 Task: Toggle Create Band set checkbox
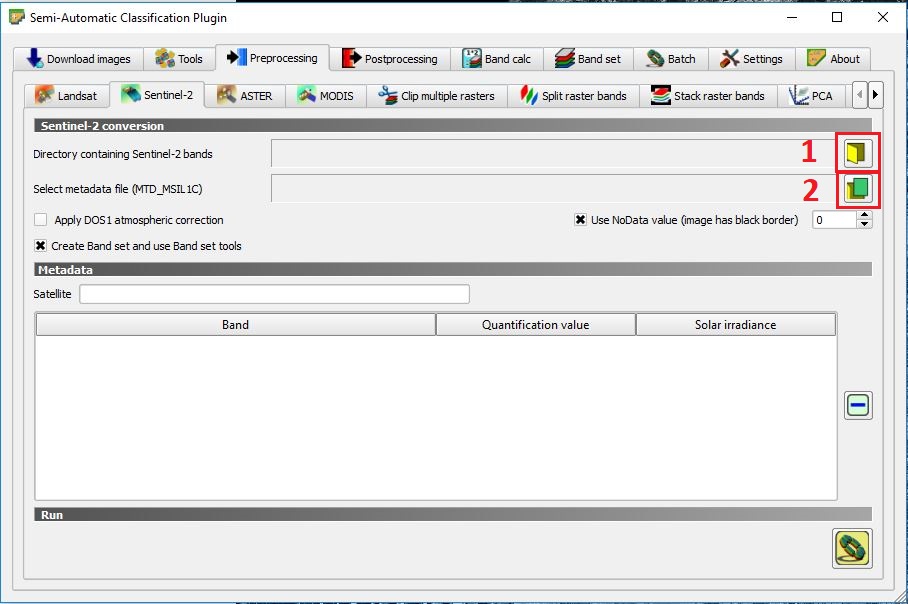[41, 245]
